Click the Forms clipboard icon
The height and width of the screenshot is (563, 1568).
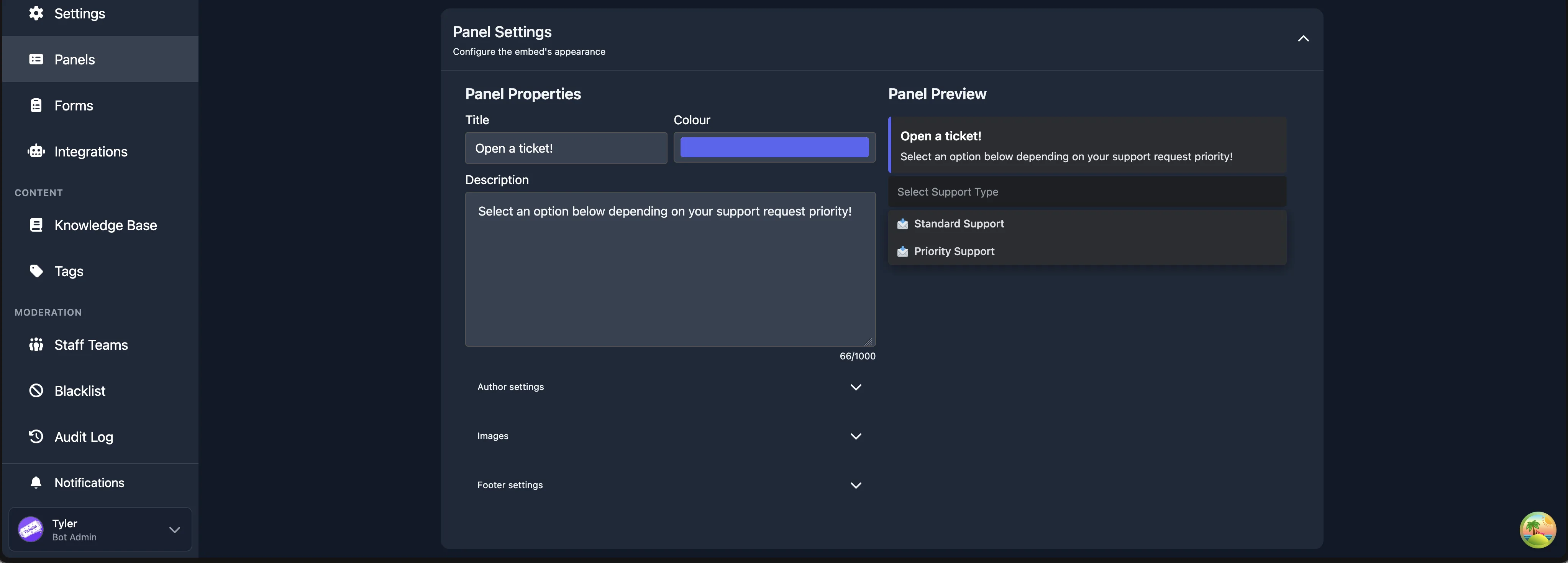click(x=36, y=105)
